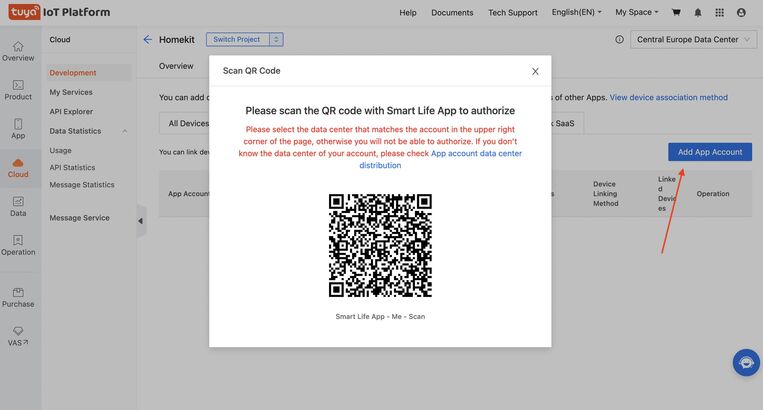This screenshot has height=410, width=763.
Task: Open the My Space dropdown
Action: tap(636, 13)
